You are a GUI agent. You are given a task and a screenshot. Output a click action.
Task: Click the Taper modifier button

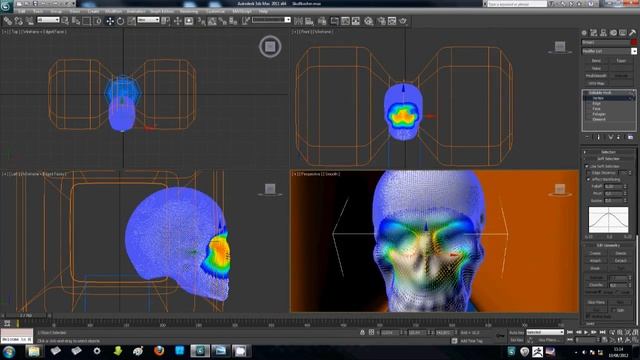point(621,60)
